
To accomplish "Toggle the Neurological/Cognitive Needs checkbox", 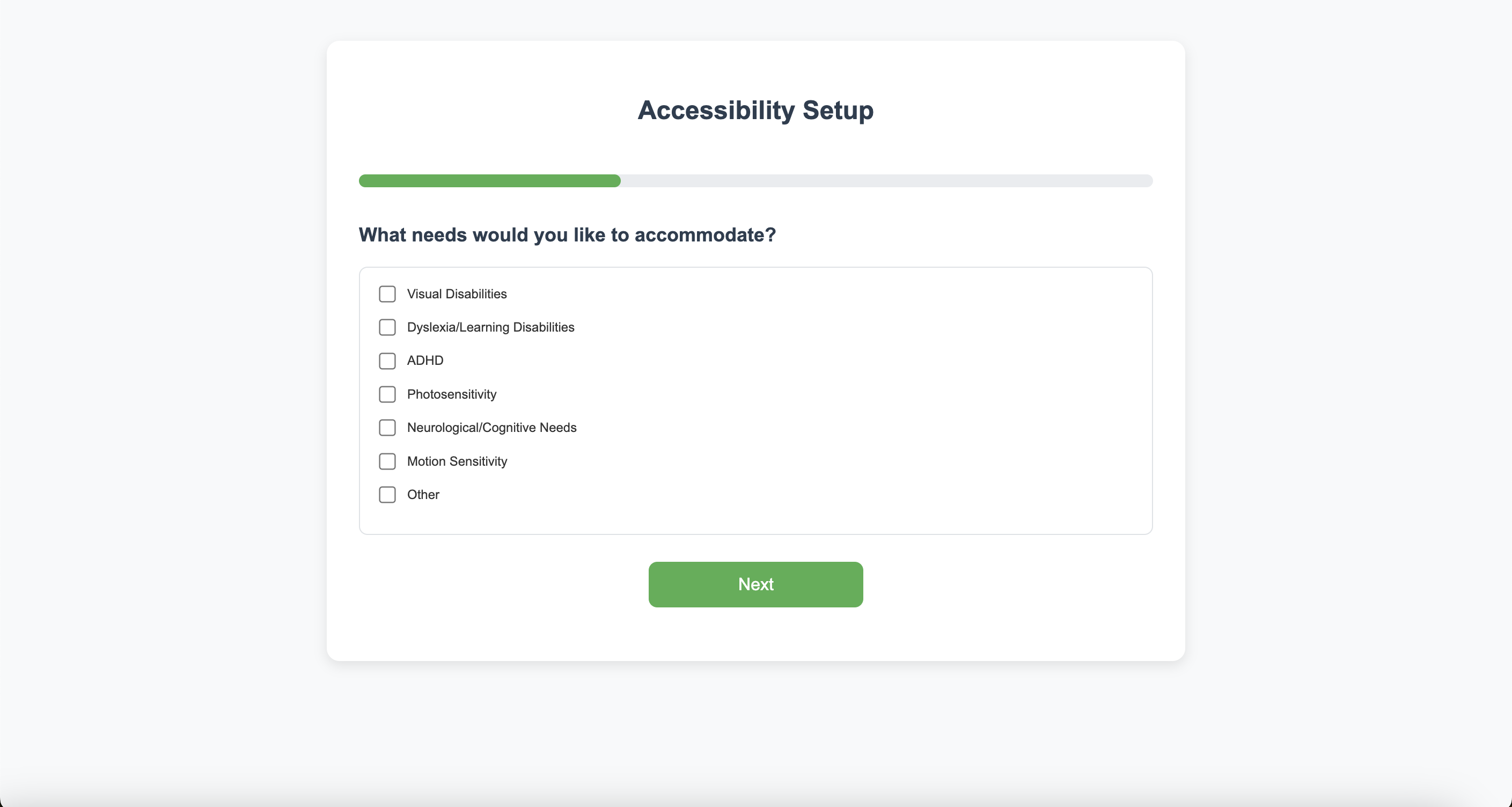I will (x=387, y=427).
